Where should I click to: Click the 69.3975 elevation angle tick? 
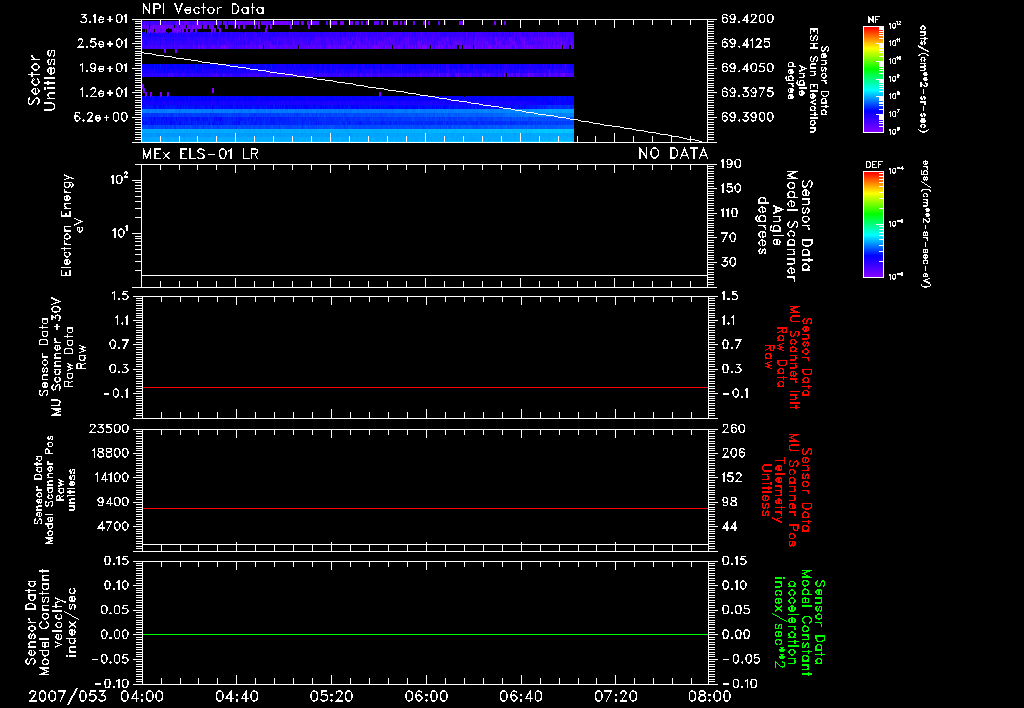click(747, 93)
